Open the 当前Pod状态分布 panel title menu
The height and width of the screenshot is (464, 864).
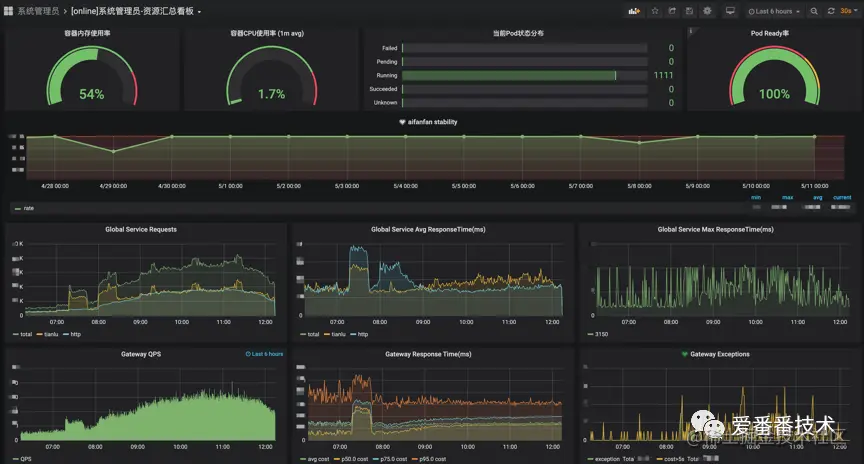[518, 33]
